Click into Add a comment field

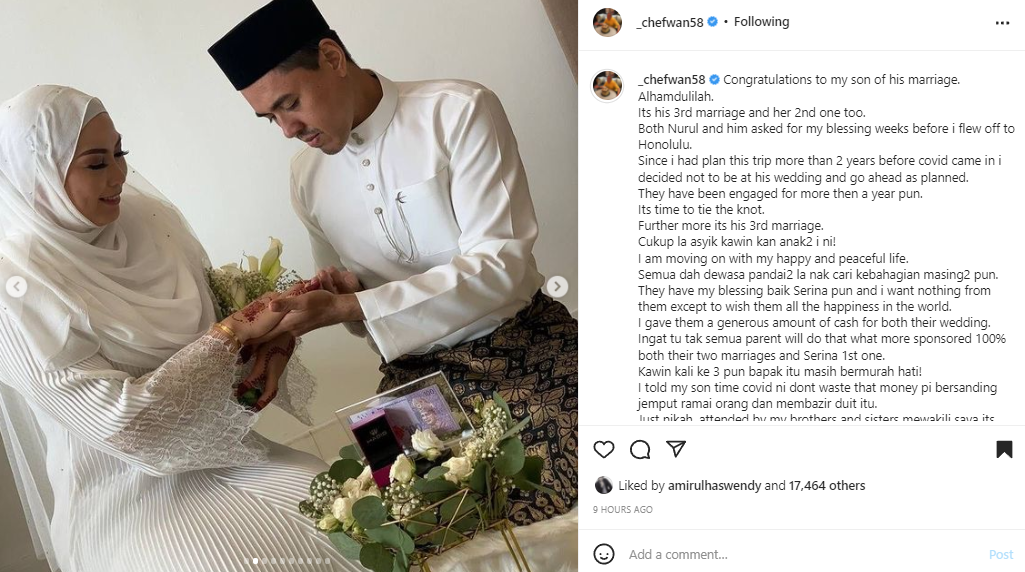click(804, 554)
